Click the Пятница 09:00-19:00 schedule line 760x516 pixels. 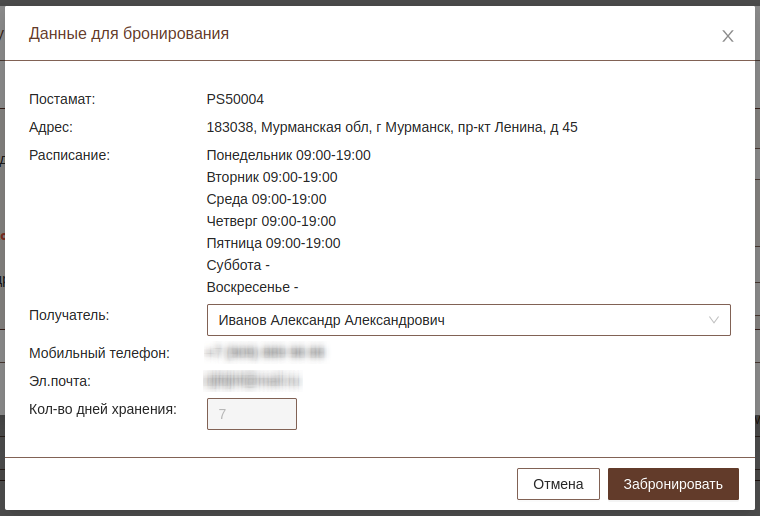coord(273,243)
